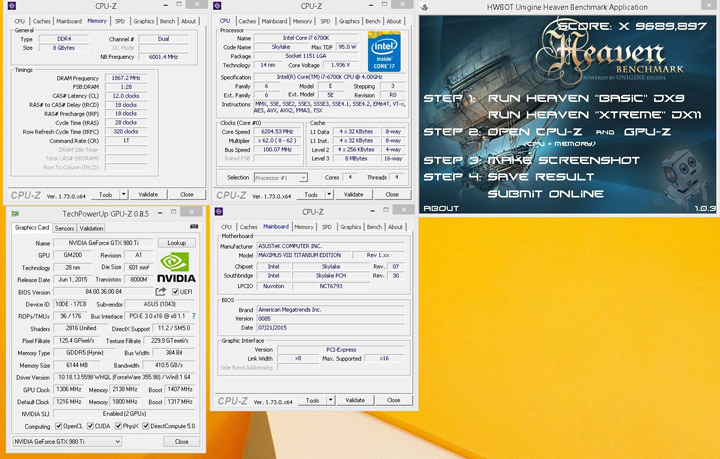Open CPU tab in CPU-Z mainboard window
The image size is (720, 459).
pyautogui.click(x=226, y=227)
